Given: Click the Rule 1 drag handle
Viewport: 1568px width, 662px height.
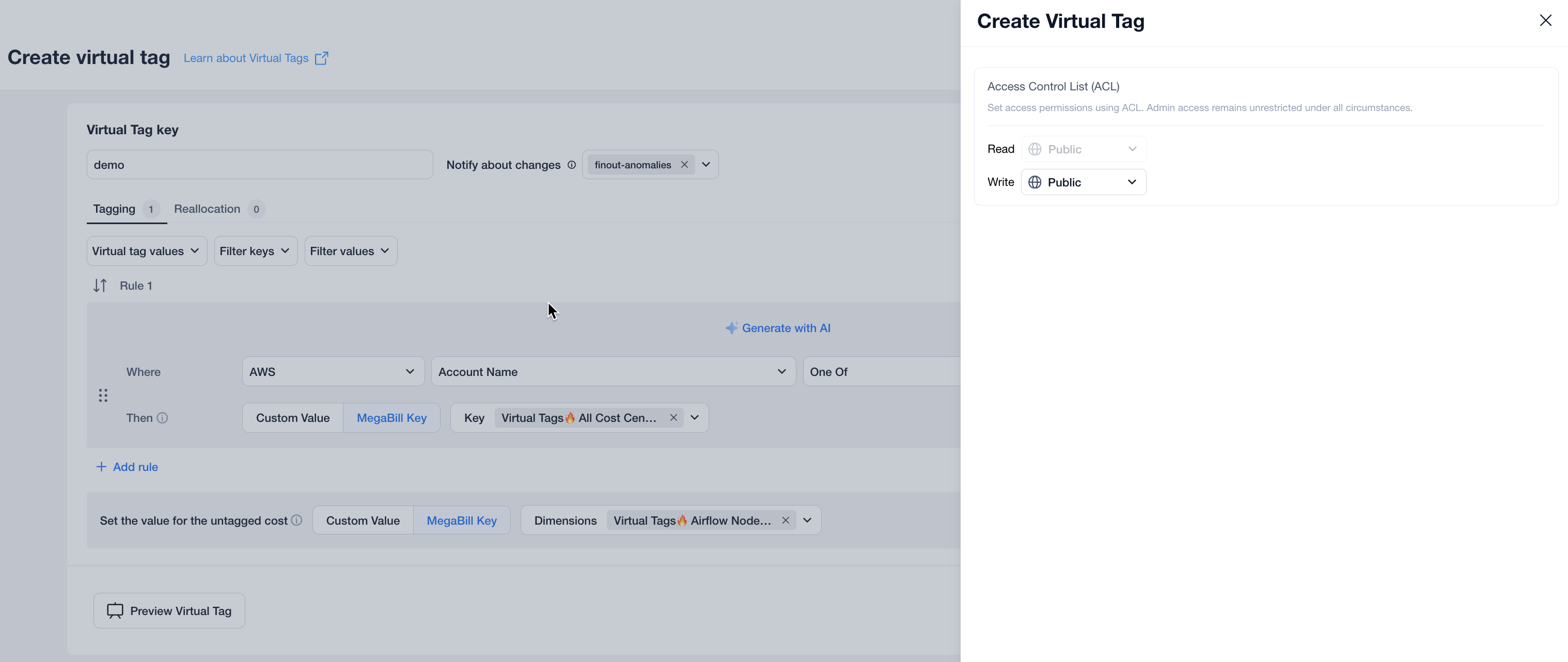Looking at the screenshot, I should pos(103,396).
